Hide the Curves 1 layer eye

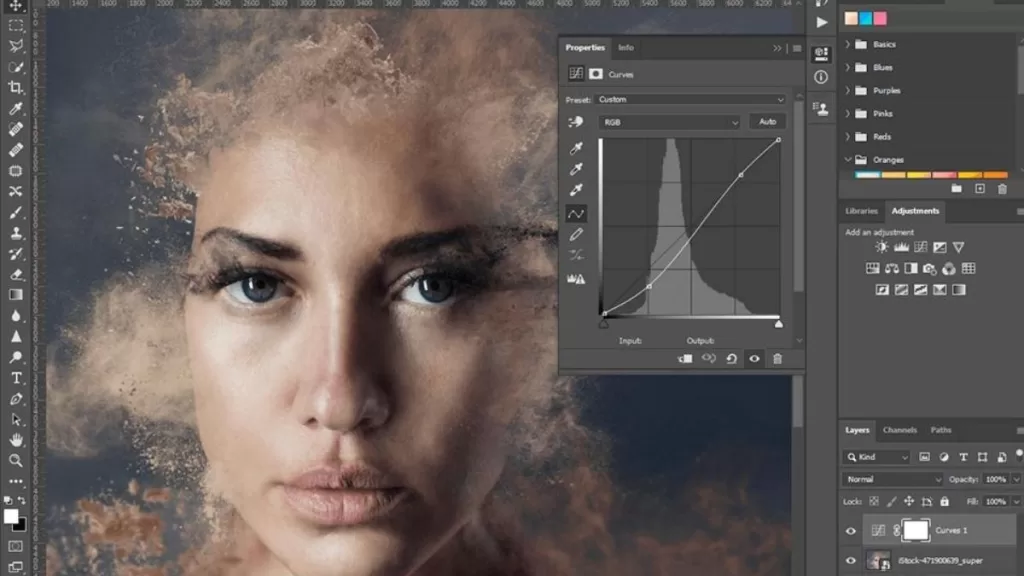tap(850, 530)
